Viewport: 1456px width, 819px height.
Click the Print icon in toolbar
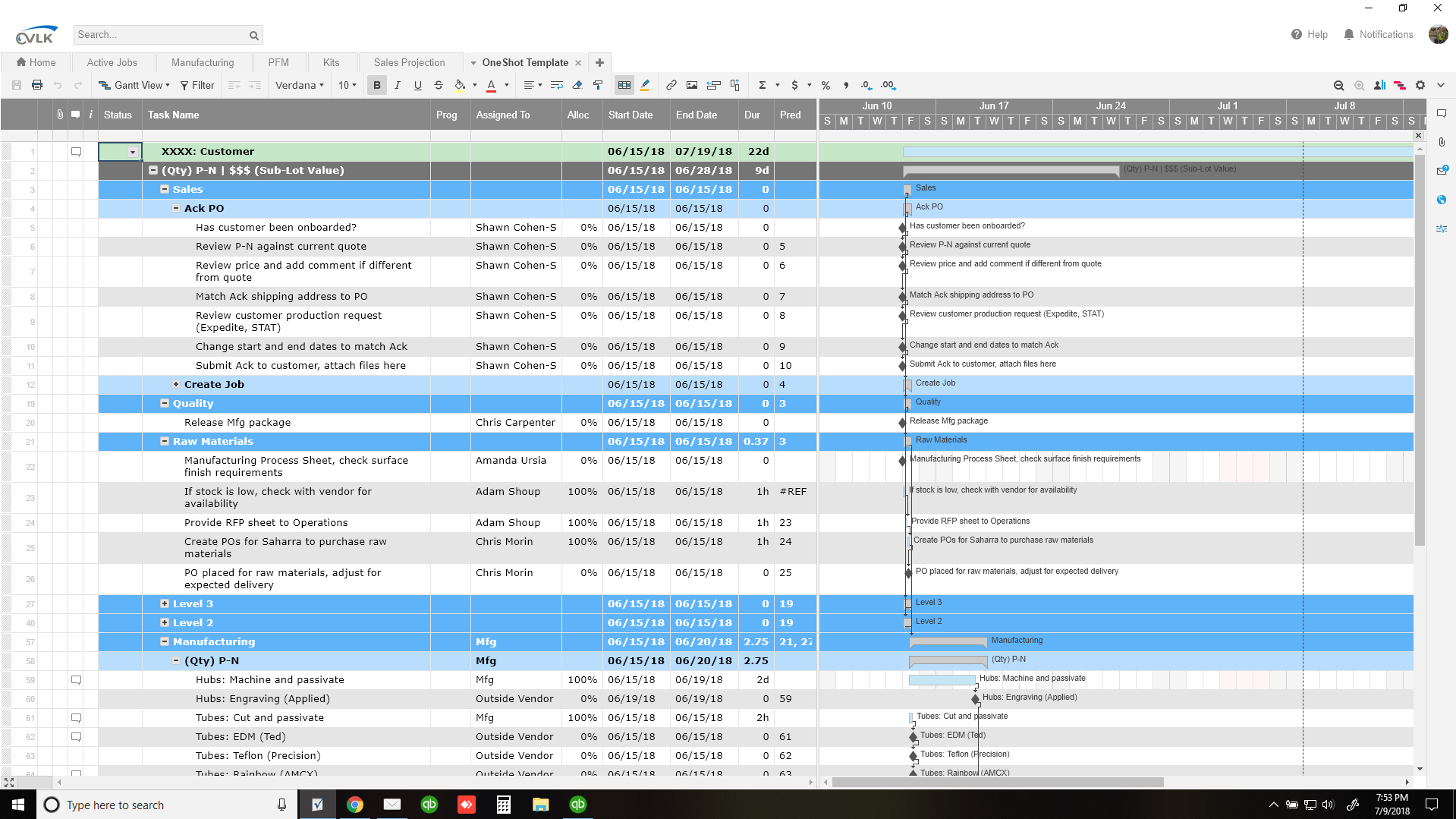point(36,85)
